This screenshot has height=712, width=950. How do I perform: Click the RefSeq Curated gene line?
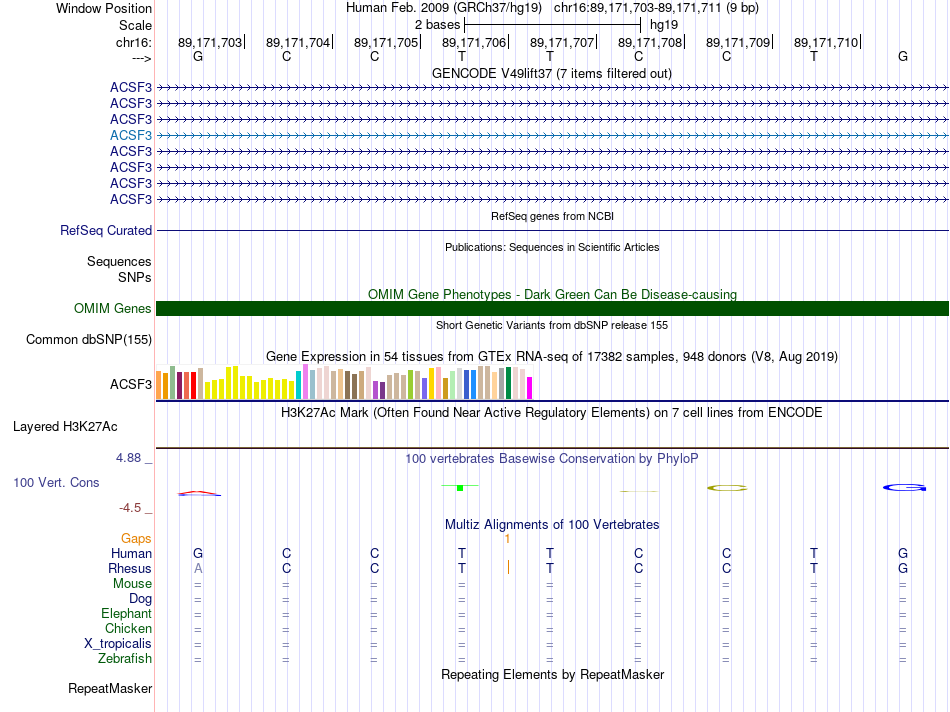[552, 231]
